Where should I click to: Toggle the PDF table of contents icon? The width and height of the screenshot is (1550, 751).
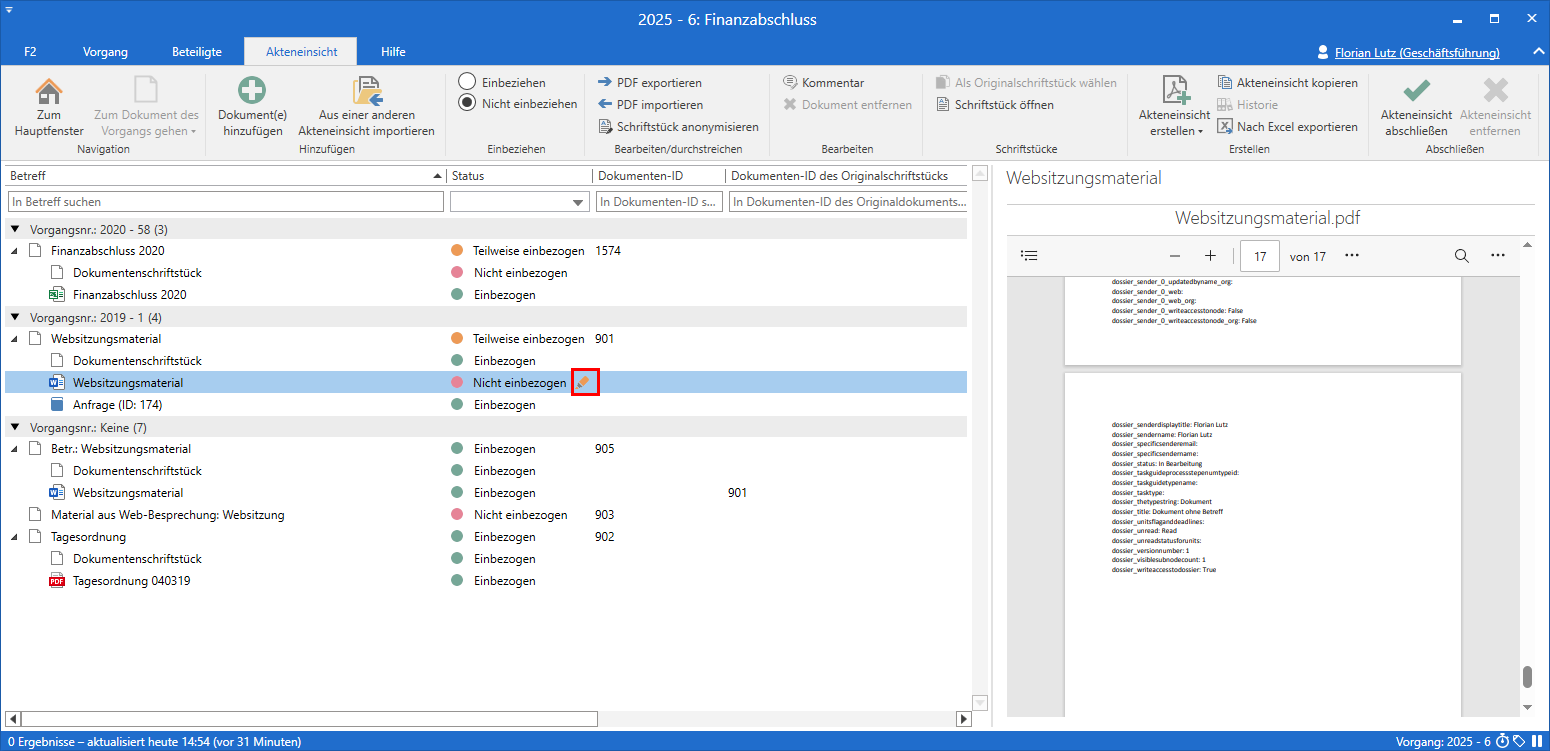1029,256
